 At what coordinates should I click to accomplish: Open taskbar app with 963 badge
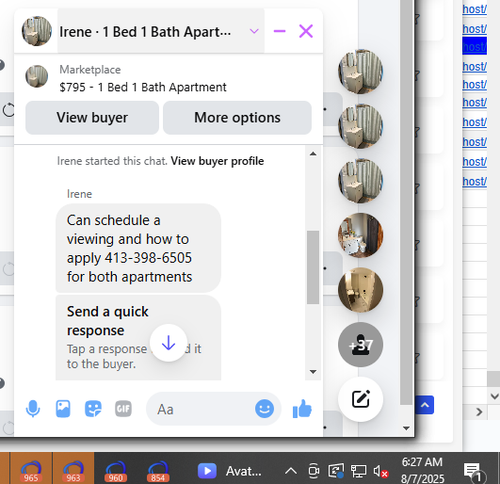point(73,470)
